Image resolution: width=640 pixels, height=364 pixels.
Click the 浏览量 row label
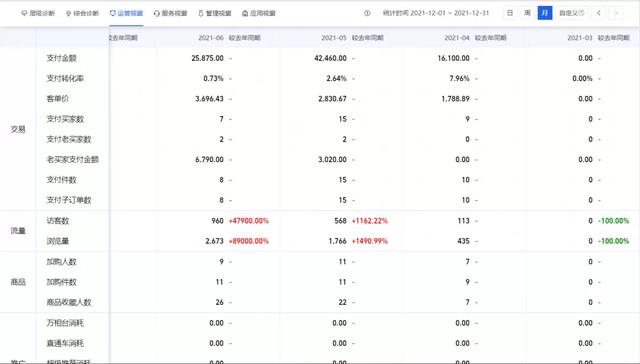(58, 241)
